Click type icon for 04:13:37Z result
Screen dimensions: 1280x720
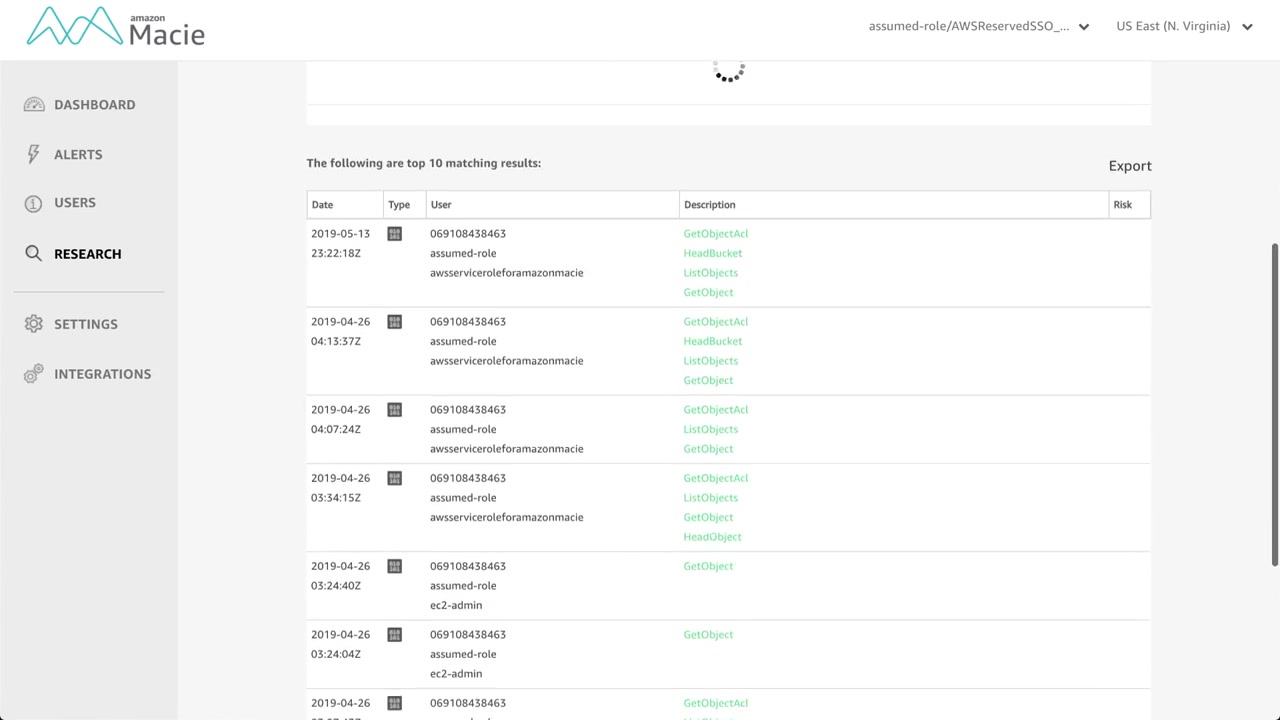coord(394,322)
